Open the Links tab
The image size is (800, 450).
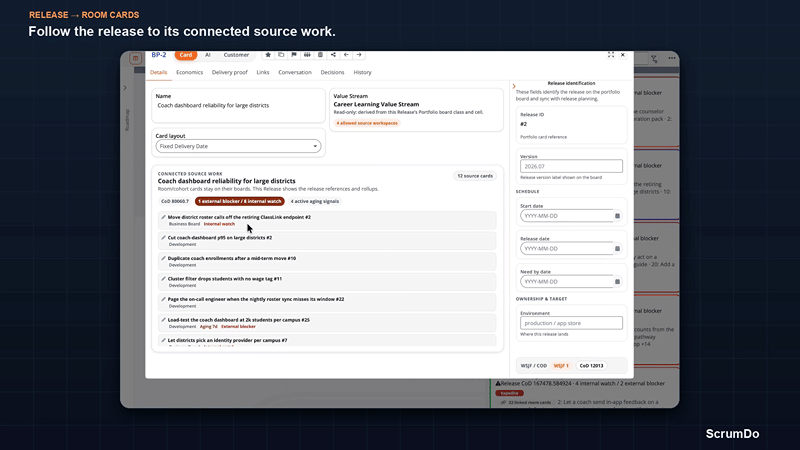(263, 72)
